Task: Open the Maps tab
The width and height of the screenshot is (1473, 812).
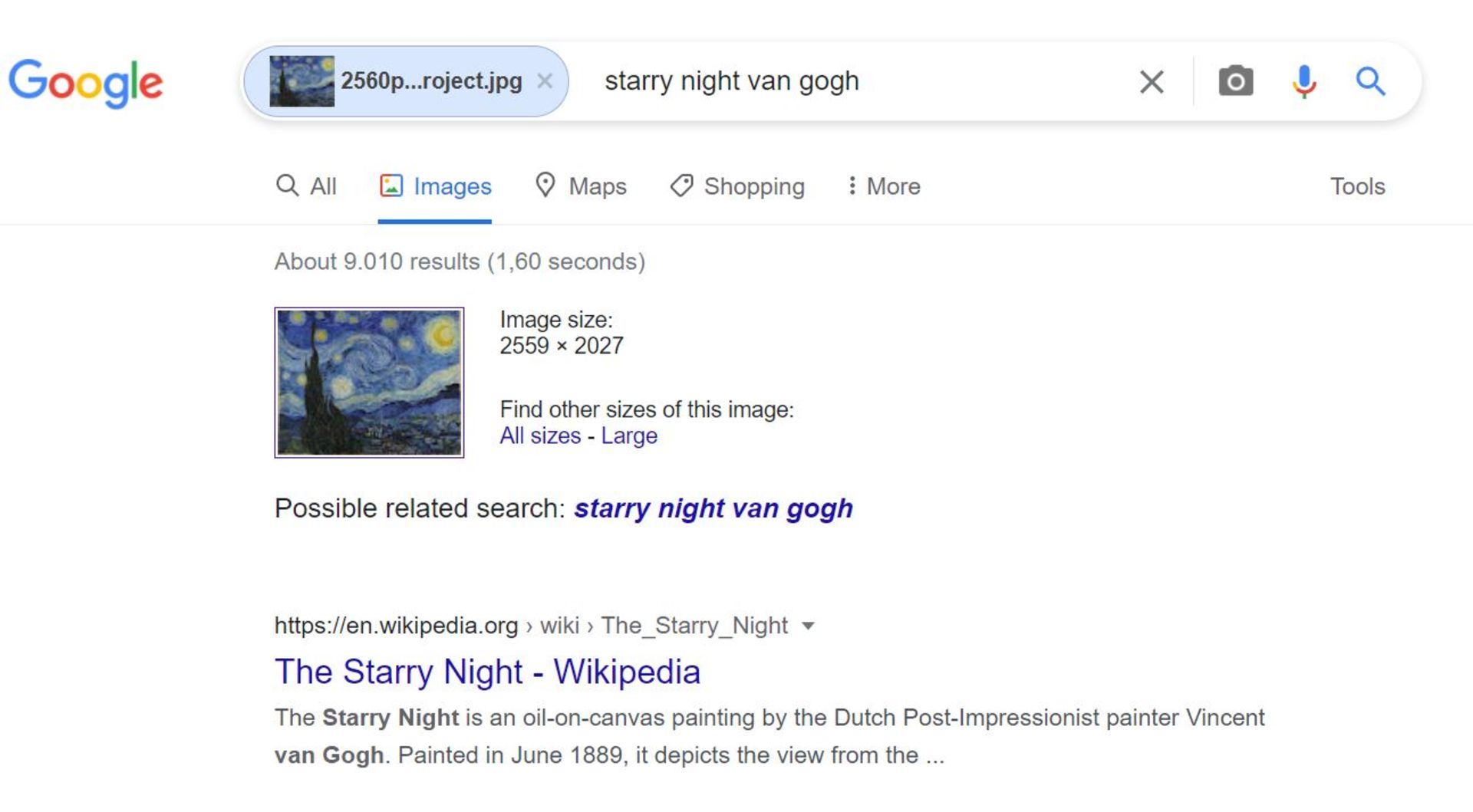Action: [x=581, y=186]
